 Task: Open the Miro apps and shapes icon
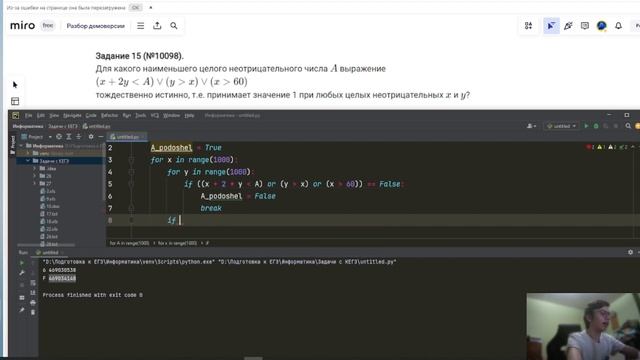point(528,26)
